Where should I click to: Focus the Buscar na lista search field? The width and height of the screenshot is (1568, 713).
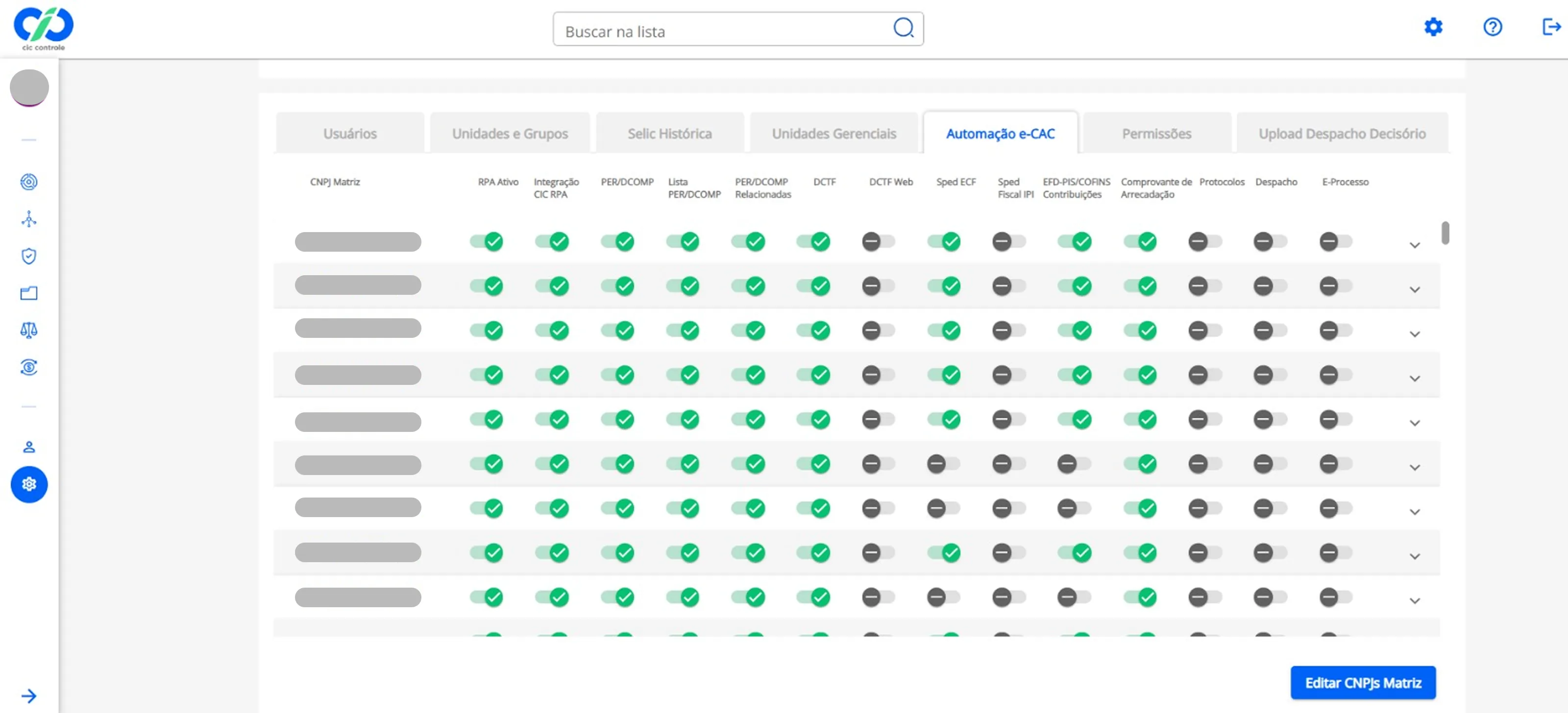click(x=738, y=29)
